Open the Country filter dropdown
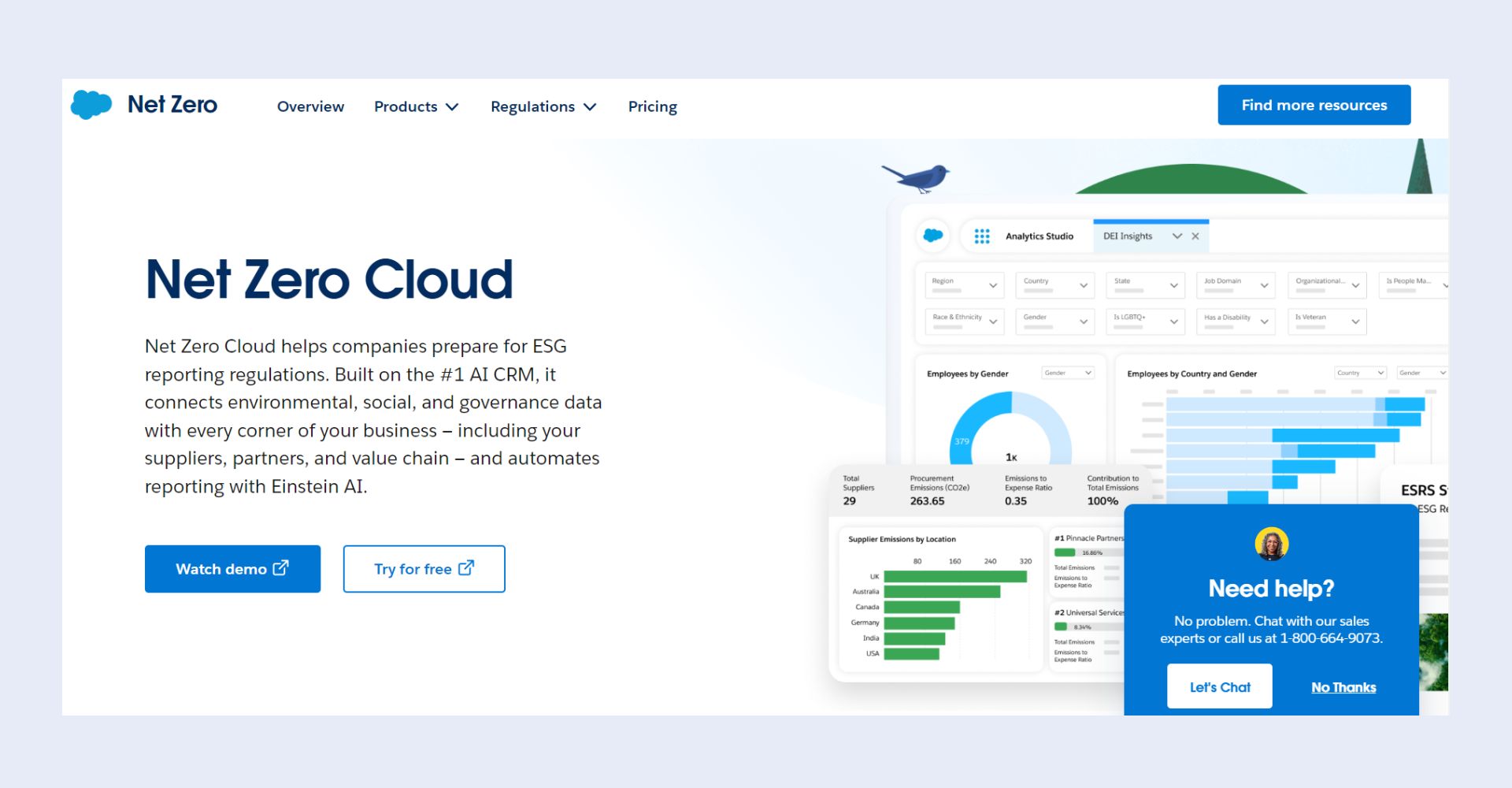The image size is (1512, 788). pyautogui.click(x=1055, y=285)
